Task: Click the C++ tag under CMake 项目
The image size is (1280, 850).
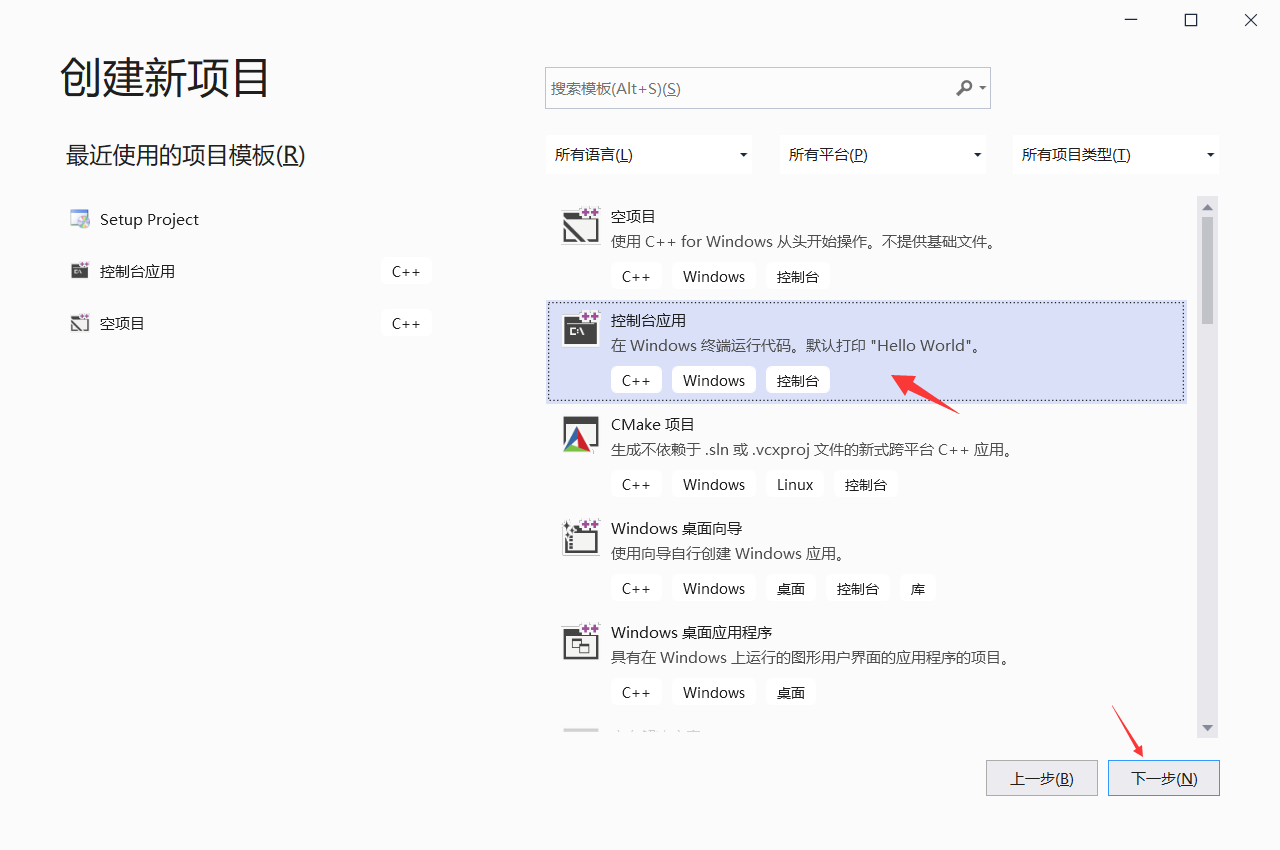Action: click(x=636, y=484)
